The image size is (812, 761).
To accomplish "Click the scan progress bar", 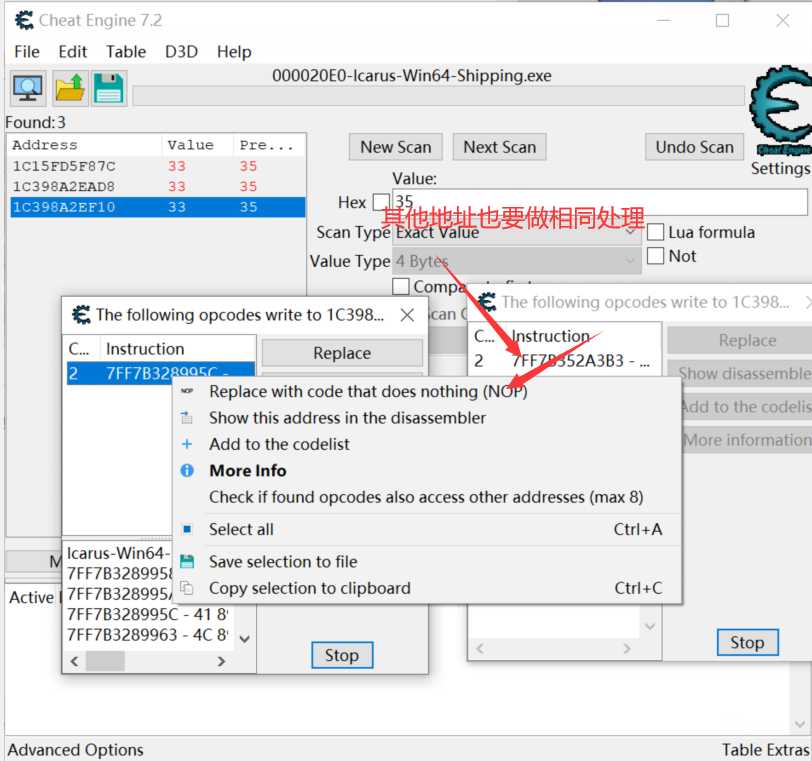I will tap(440, 96).
